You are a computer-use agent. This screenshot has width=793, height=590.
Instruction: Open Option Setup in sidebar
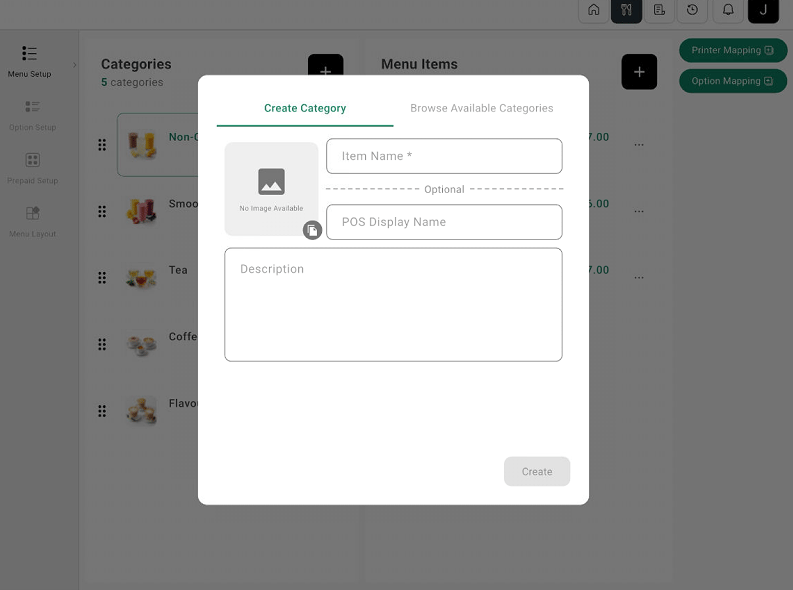[32, 115]
